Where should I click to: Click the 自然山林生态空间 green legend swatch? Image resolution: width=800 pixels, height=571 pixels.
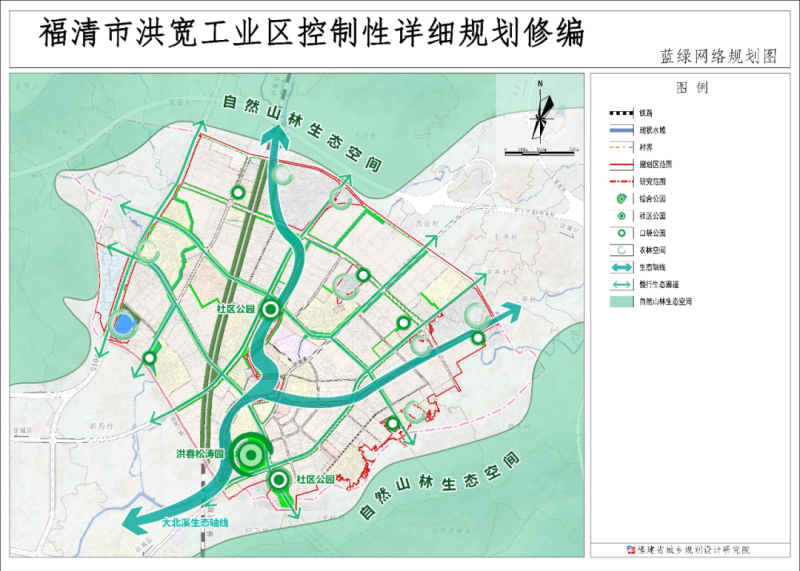click(620, 301)
